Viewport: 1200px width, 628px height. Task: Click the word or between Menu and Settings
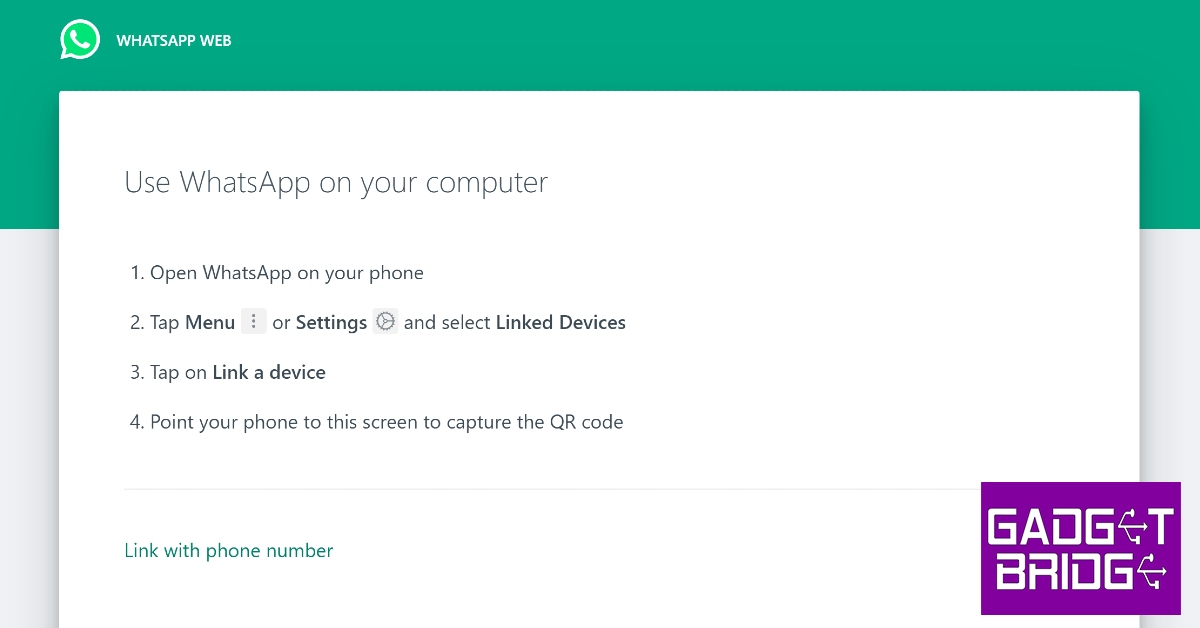point(281,323)
